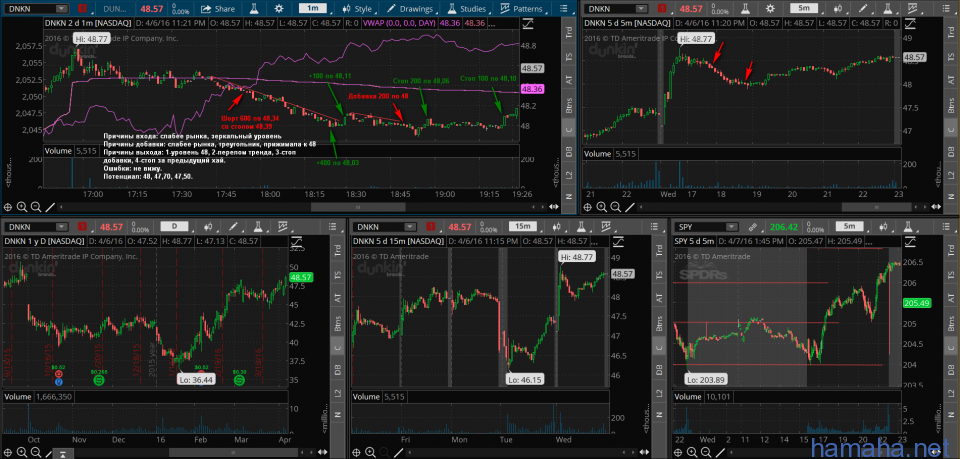Click the candlestick style icon on 15m chart
Screen dimensions: 960x459
[557, 226]
